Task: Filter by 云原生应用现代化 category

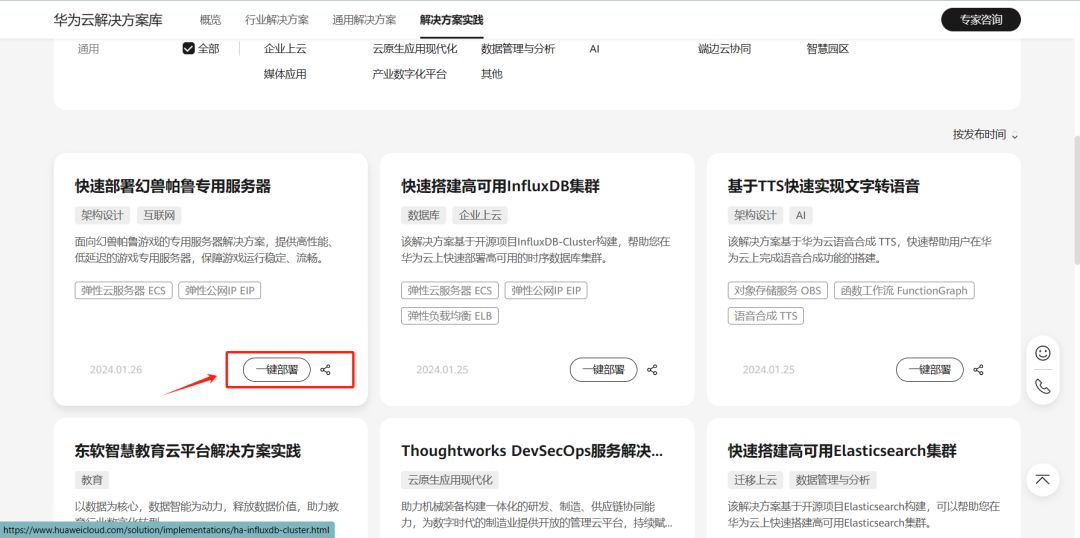Action: 415,49
